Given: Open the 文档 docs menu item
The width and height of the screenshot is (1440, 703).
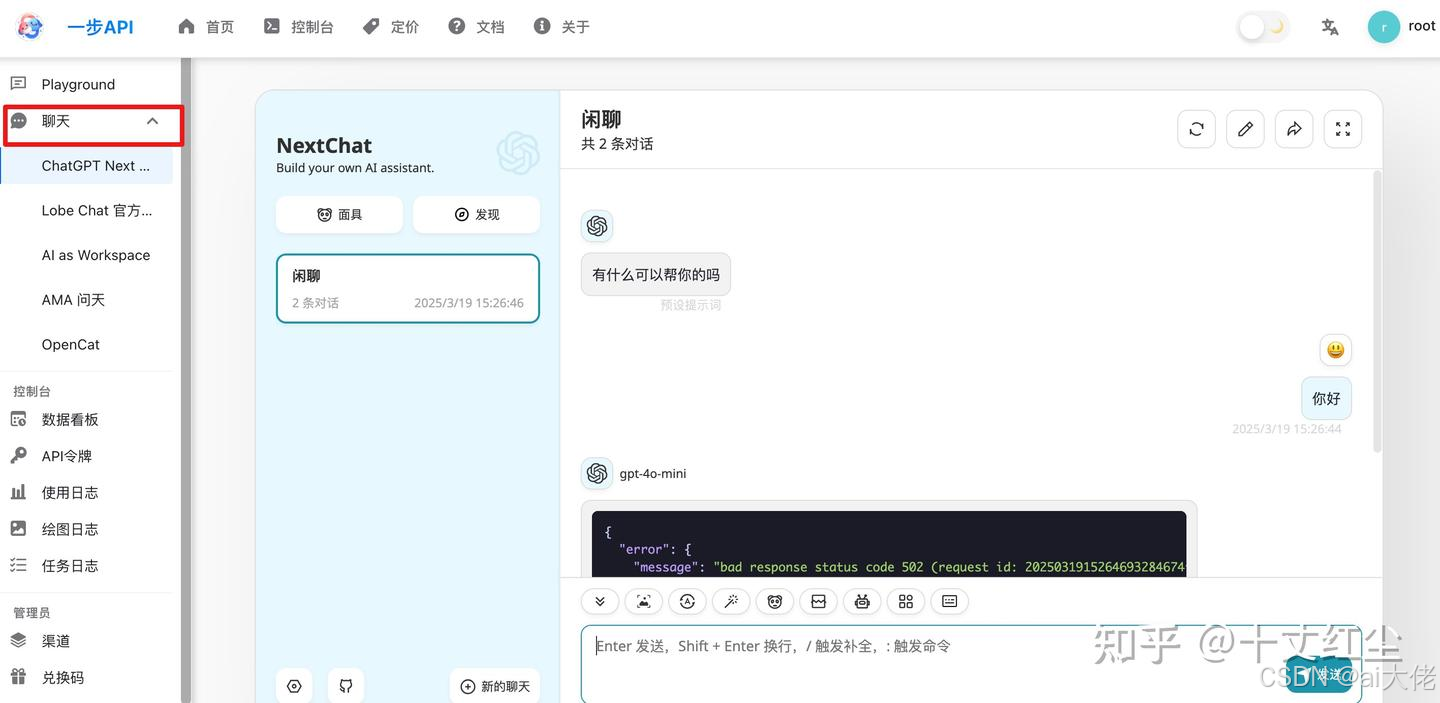Looking at the screenshot, I should (x=476, y=27).
